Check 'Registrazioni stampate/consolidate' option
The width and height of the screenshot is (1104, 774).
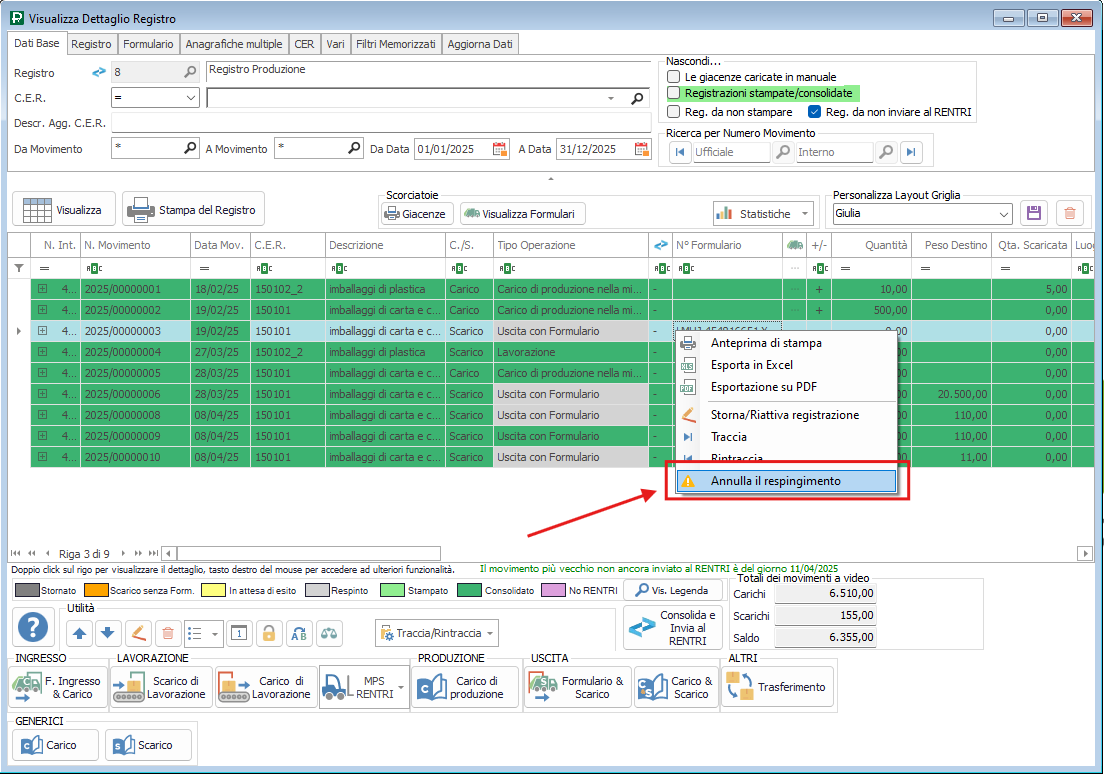pyautogui.click(x=674, y=93)
